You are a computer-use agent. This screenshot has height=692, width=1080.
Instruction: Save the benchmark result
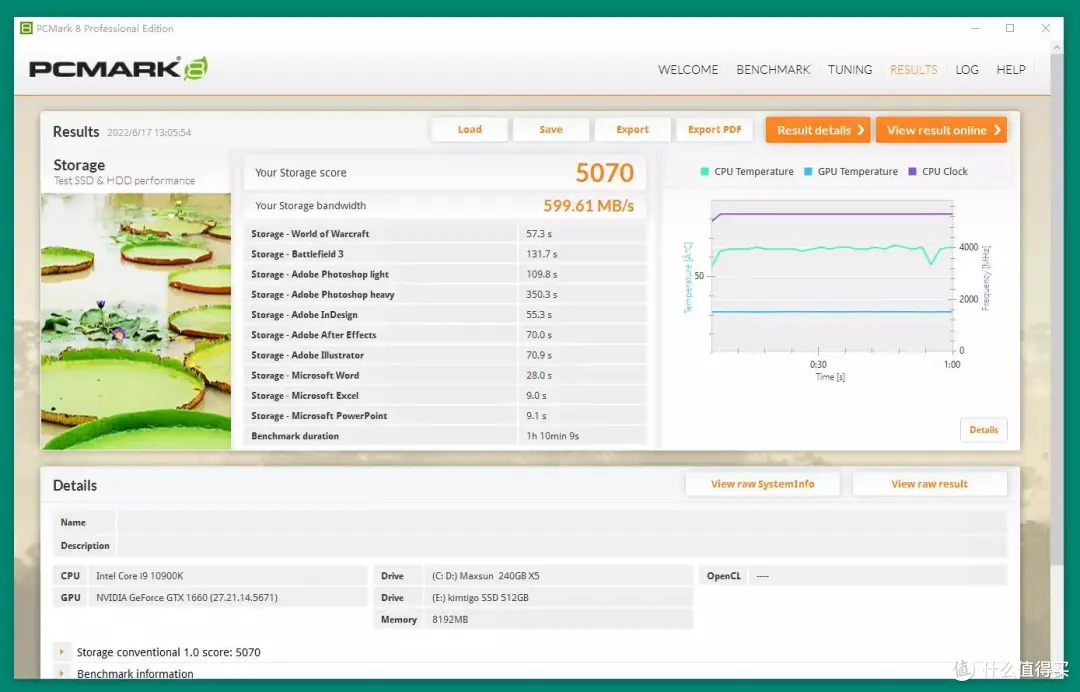[x=551, y=130]
